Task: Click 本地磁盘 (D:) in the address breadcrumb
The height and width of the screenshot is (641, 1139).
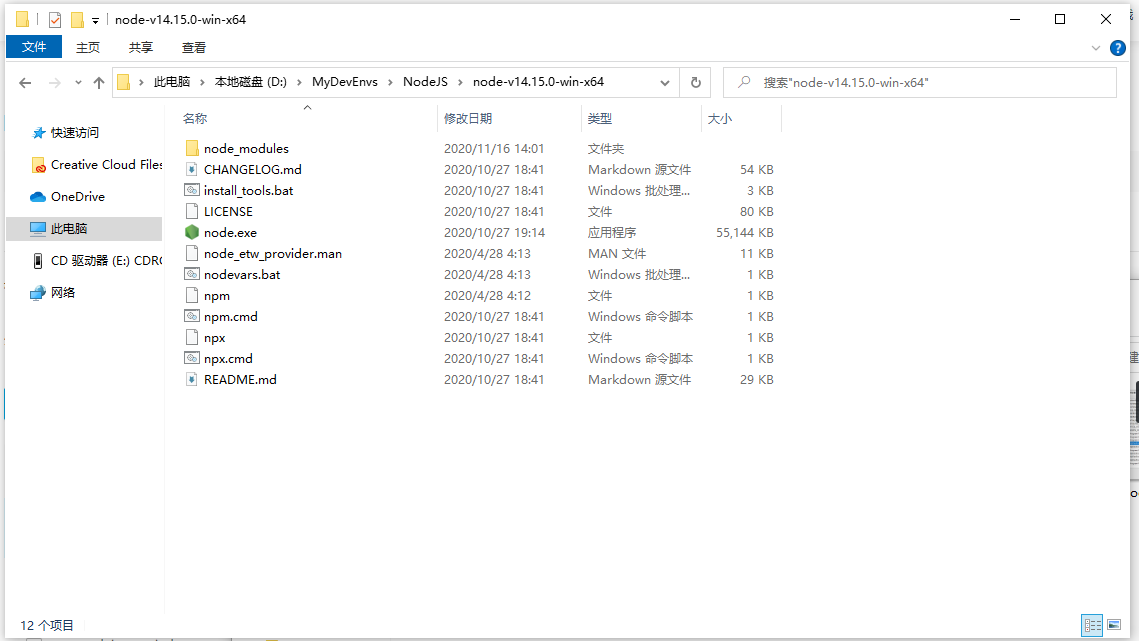Action: click(x=251, y=82)
